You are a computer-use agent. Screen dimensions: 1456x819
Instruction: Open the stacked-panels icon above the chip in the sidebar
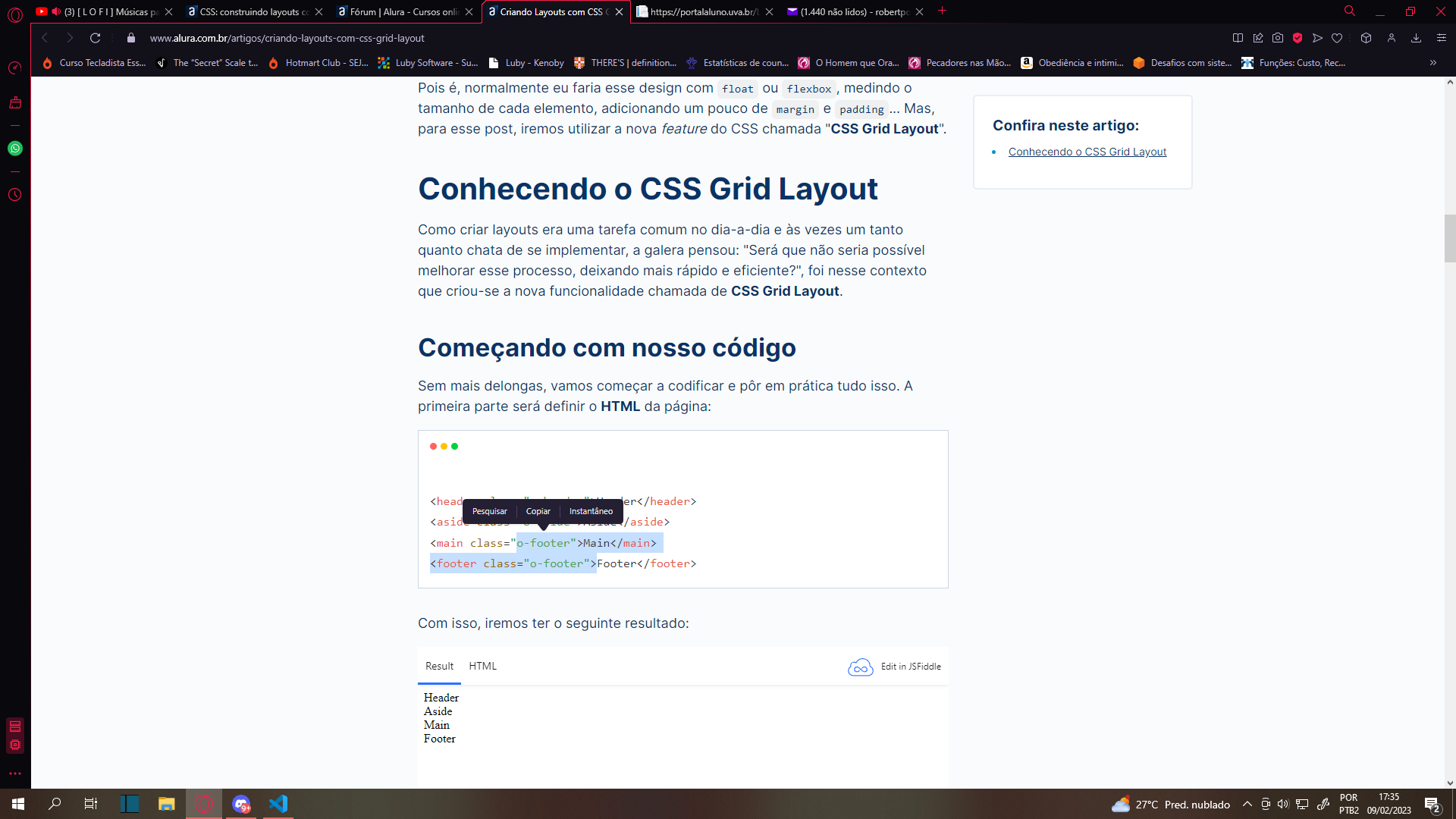tap(15, 726)
